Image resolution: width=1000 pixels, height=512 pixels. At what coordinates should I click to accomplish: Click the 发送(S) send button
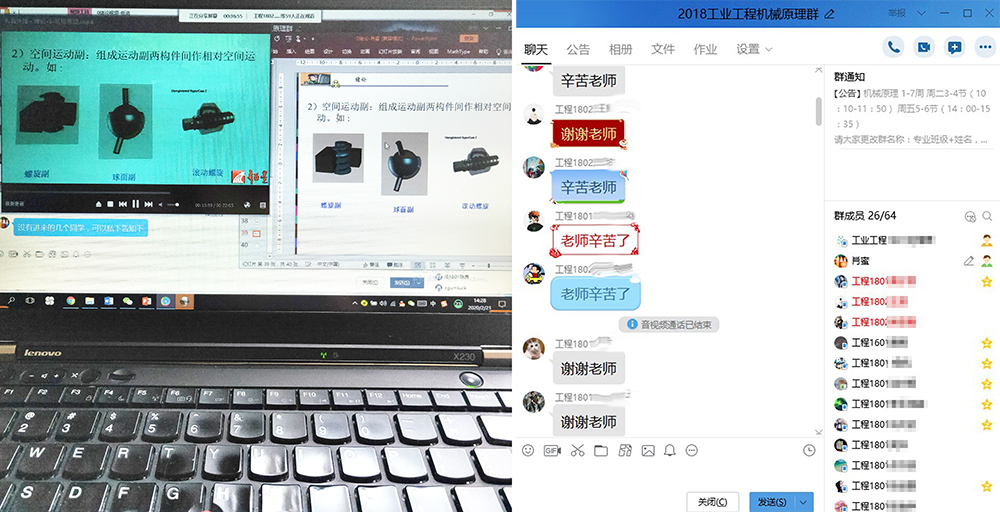point(772,502)
